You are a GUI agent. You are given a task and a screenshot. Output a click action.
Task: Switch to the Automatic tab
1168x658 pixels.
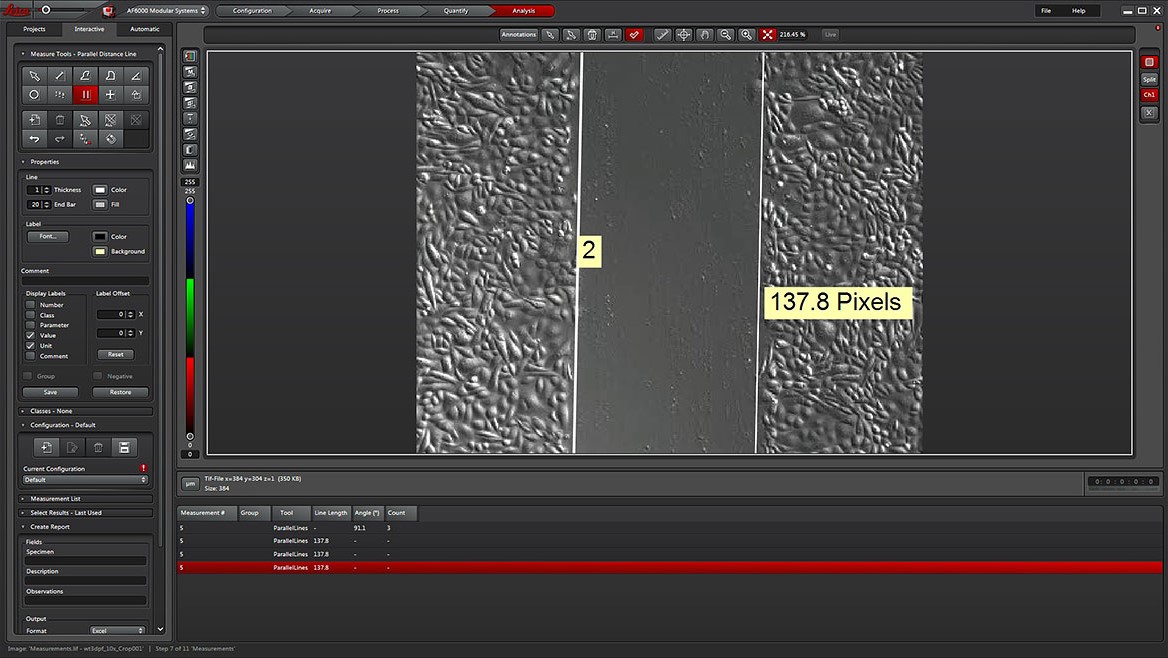pos(145,29)
